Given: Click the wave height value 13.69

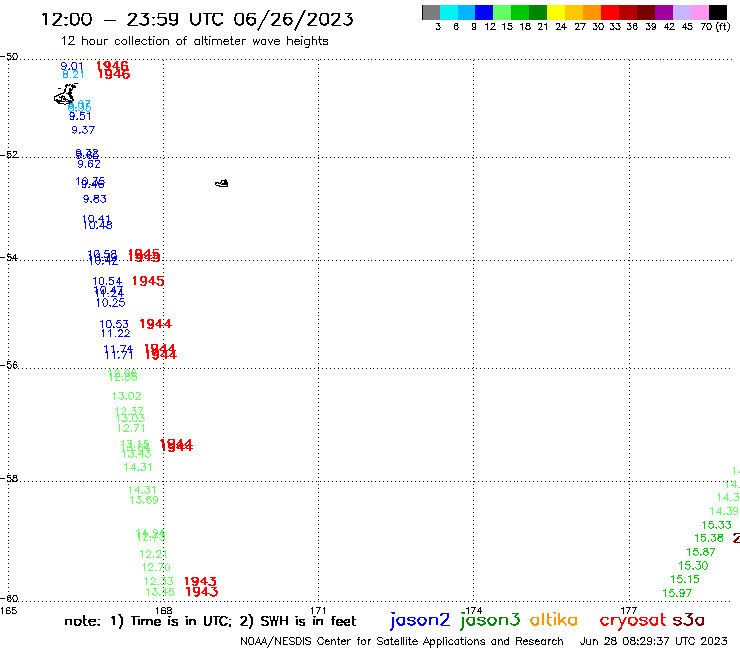Looking at the screenshot, I should (144, 500).
